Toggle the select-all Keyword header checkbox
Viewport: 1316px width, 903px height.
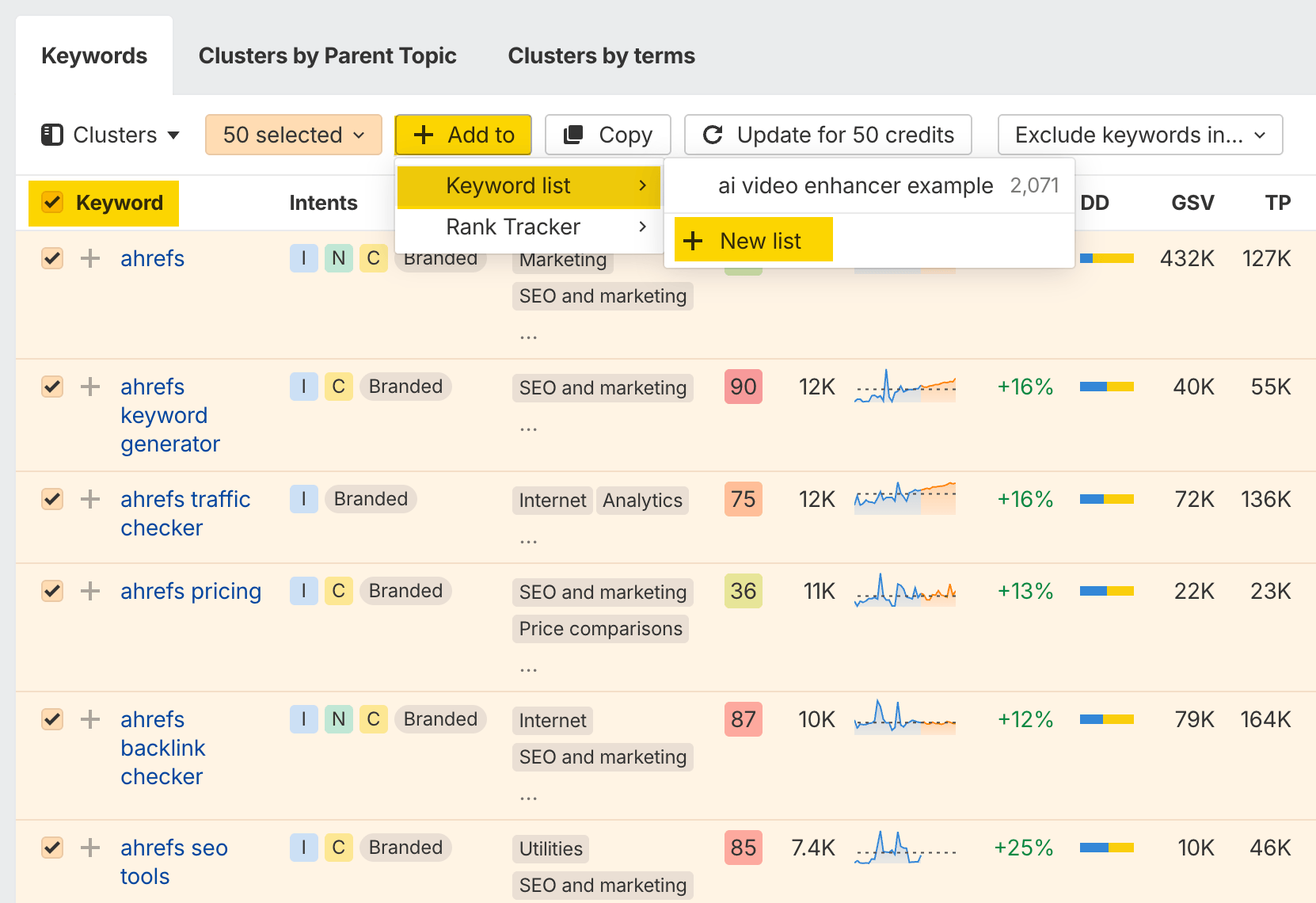pos(52,203)
